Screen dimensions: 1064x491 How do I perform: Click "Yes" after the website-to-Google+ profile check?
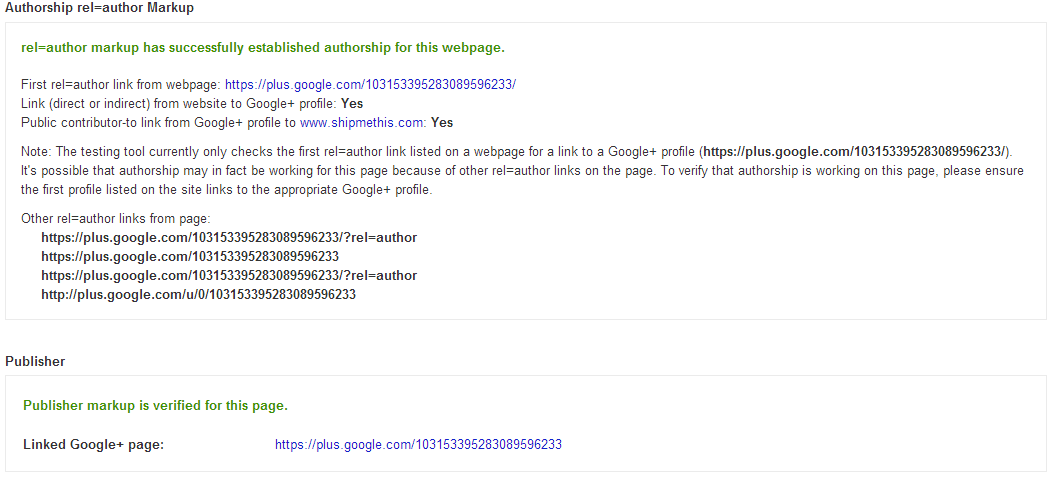tap(352, 104)
